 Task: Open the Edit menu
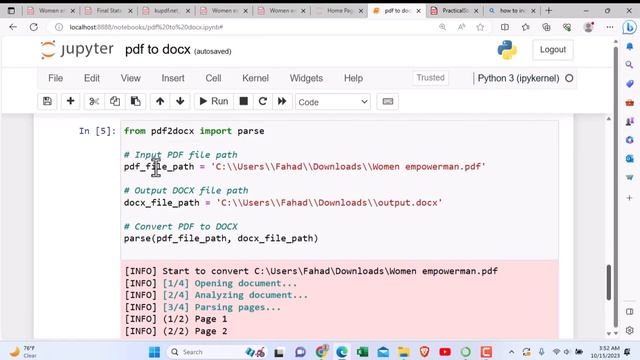(92, 78)
